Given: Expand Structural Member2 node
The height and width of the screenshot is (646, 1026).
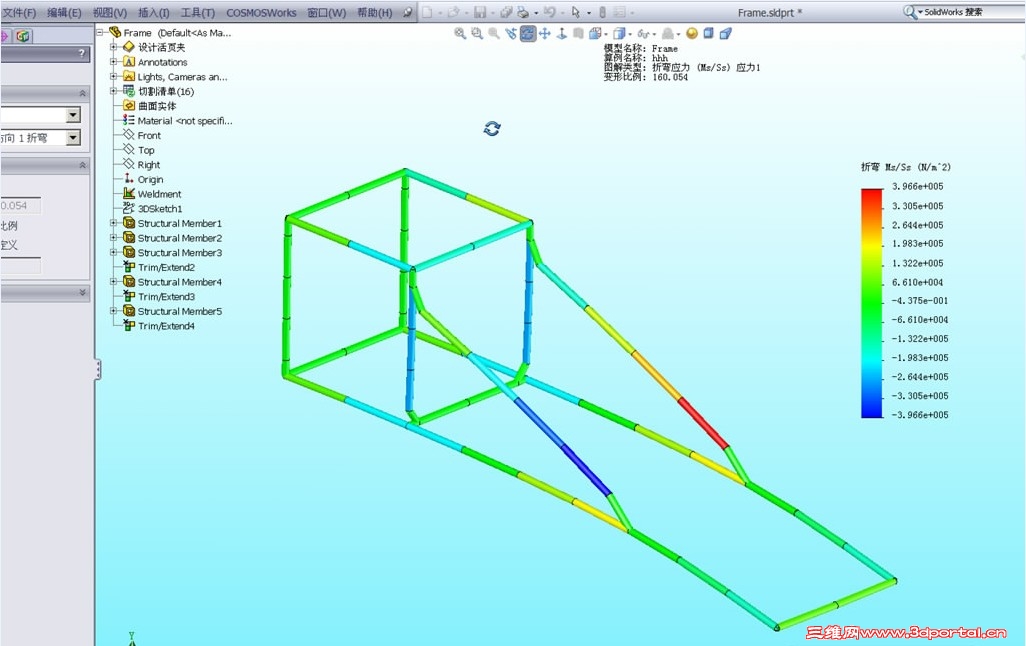Looking at the screenshot, I should tap(114, 238).
